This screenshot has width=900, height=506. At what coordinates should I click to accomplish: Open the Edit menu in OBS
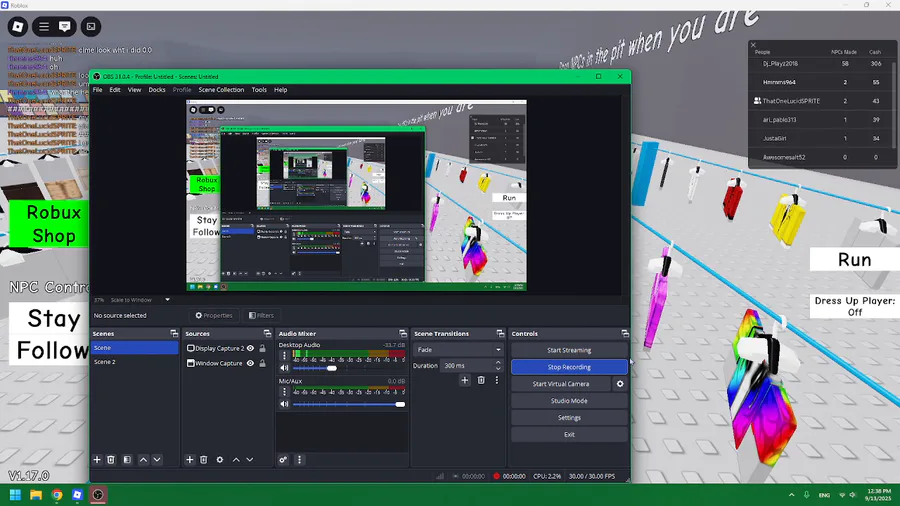click(x=115, y=89)
